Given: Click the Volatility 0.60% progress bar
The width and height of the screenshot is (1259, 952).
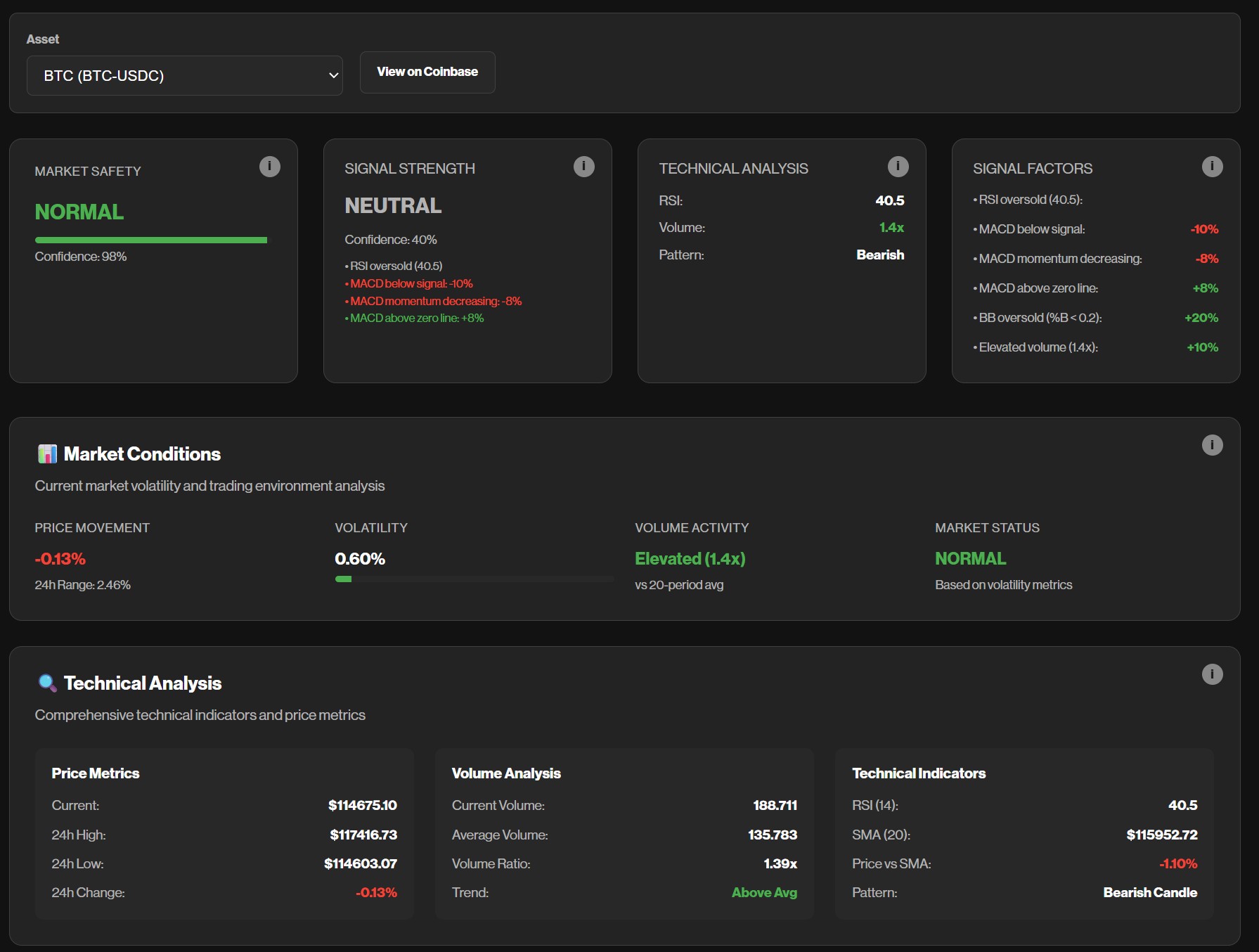Looking at the screenshot, I should tap(474, 579).
